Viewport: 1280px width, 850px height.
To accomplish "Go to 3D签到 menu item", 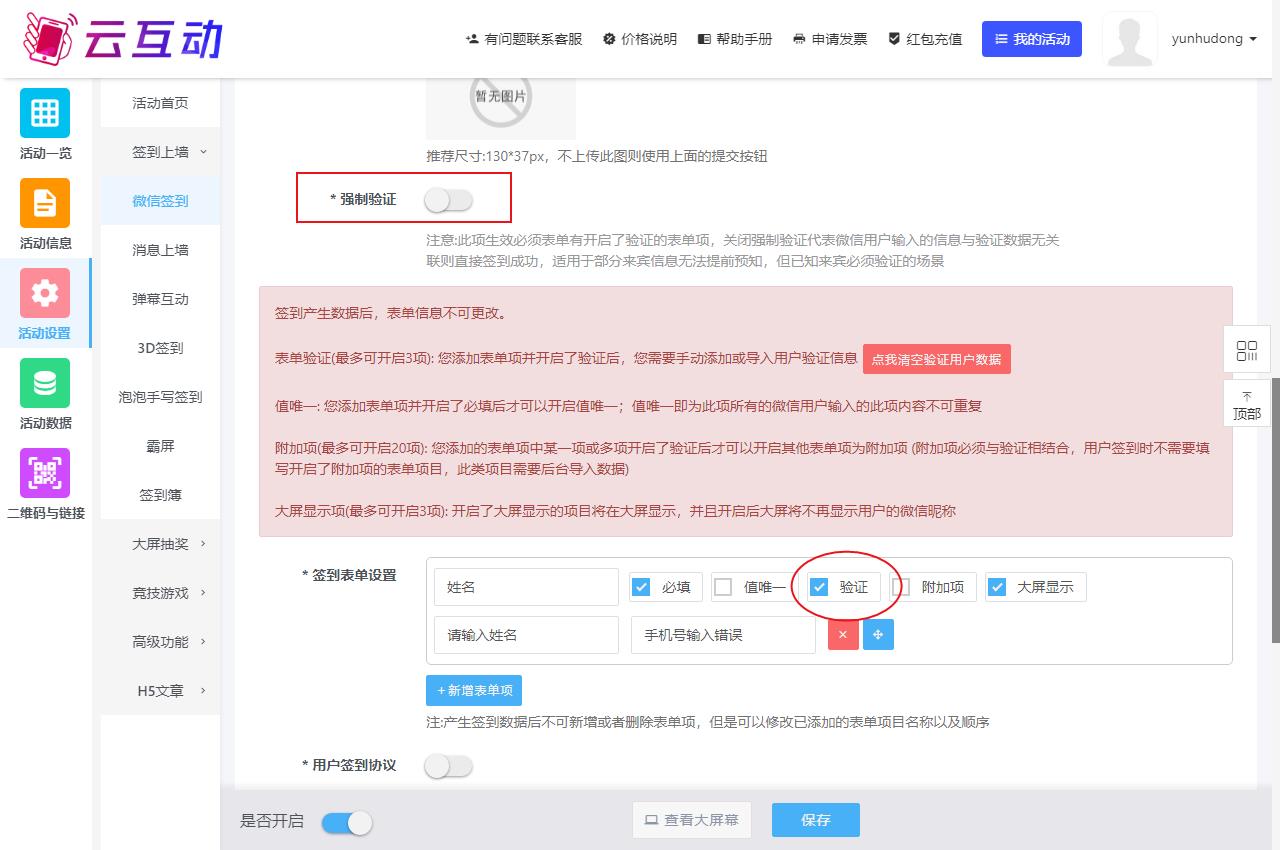I will click(160, 348).
